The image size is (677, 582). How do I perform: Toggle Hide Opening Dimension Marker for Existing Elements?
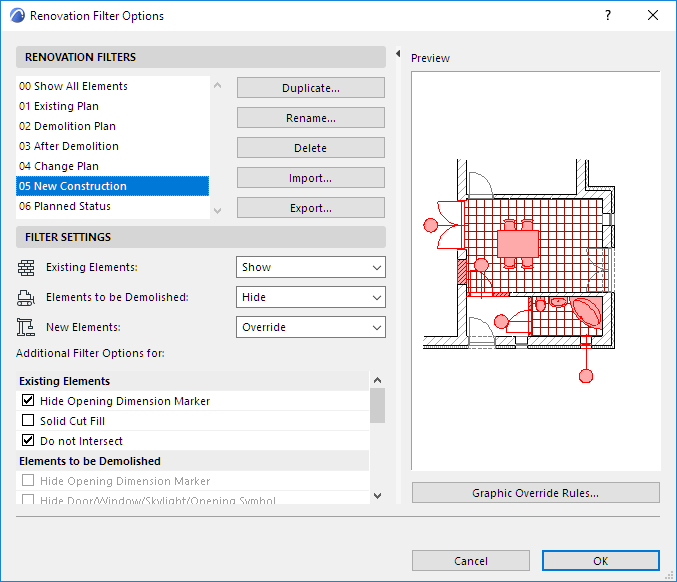tap(28, 401)
